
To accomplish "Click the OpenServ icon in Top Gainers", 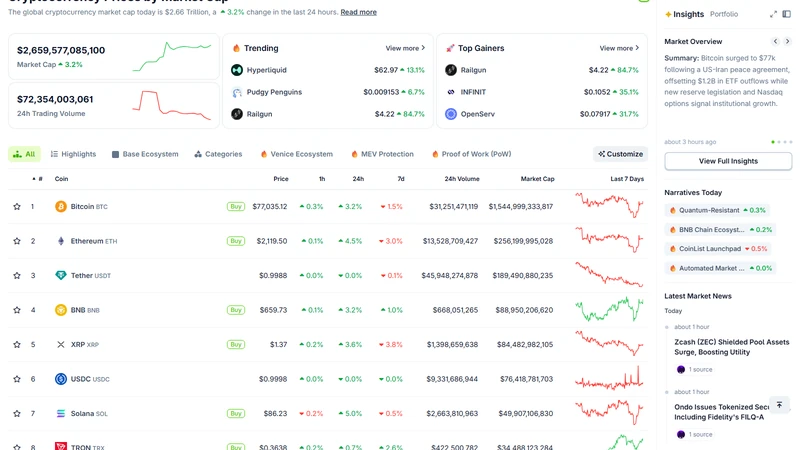I will point(451,114).
